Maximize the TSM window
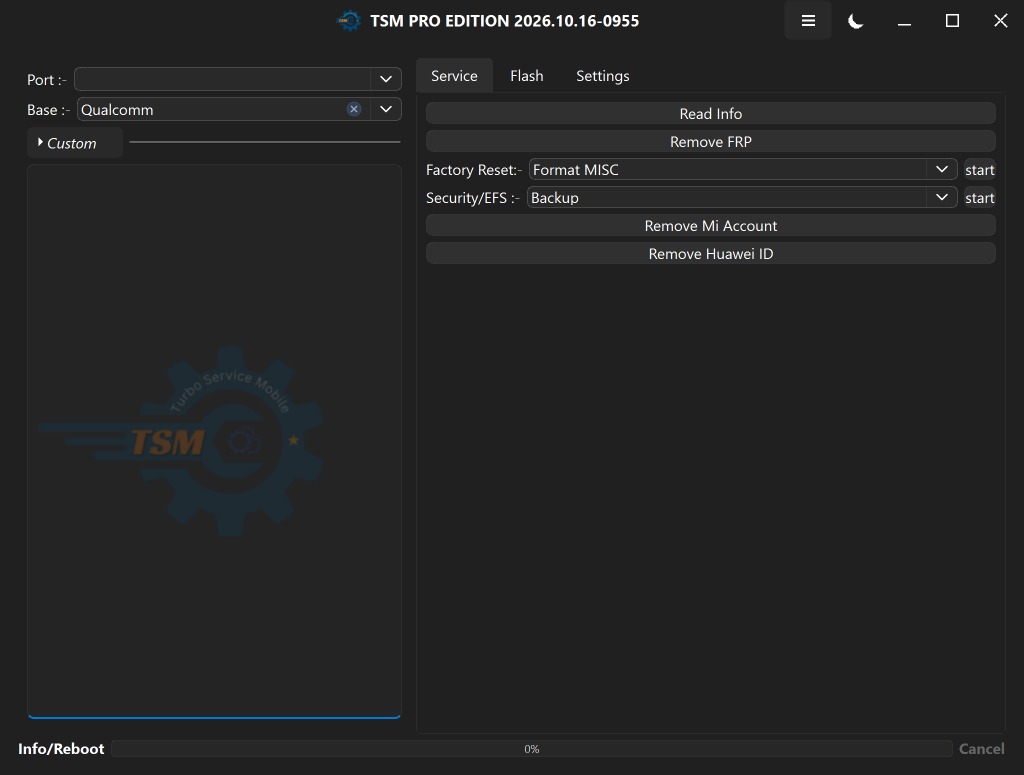The height and width of the screenshot is (775, 1024). pyautogui.click(x=952, y=21)
